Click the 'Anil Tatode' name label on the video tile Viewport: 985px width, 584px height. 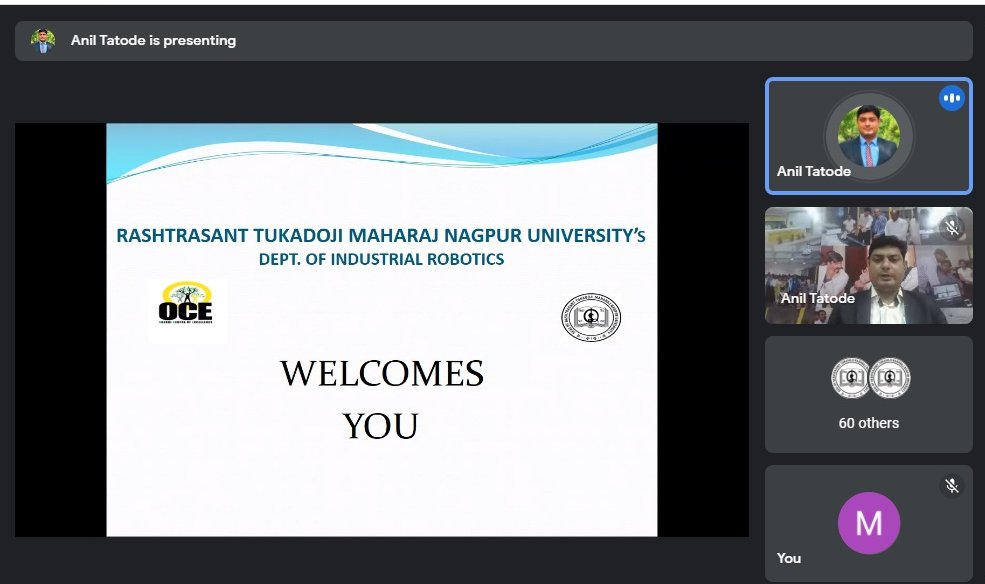[x=817, y=298]
